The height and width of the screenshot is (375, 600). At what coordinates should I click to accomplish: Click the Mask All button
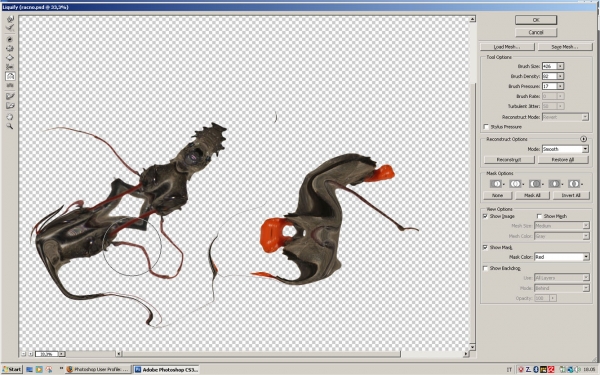[x=532, y=196]
